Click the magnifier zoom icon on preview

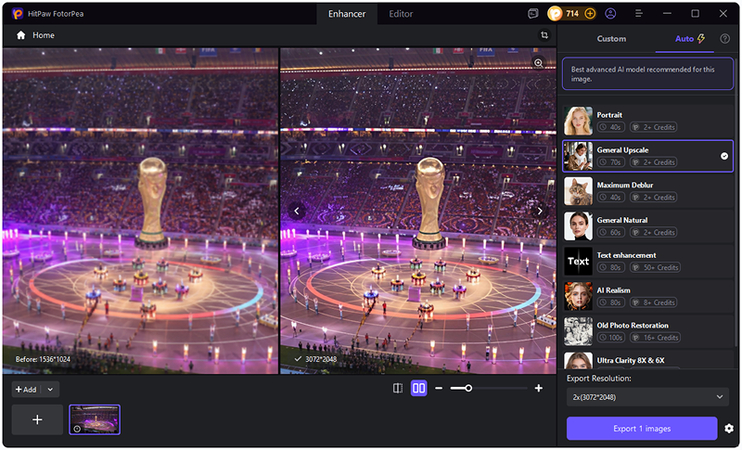pos(539,63)
